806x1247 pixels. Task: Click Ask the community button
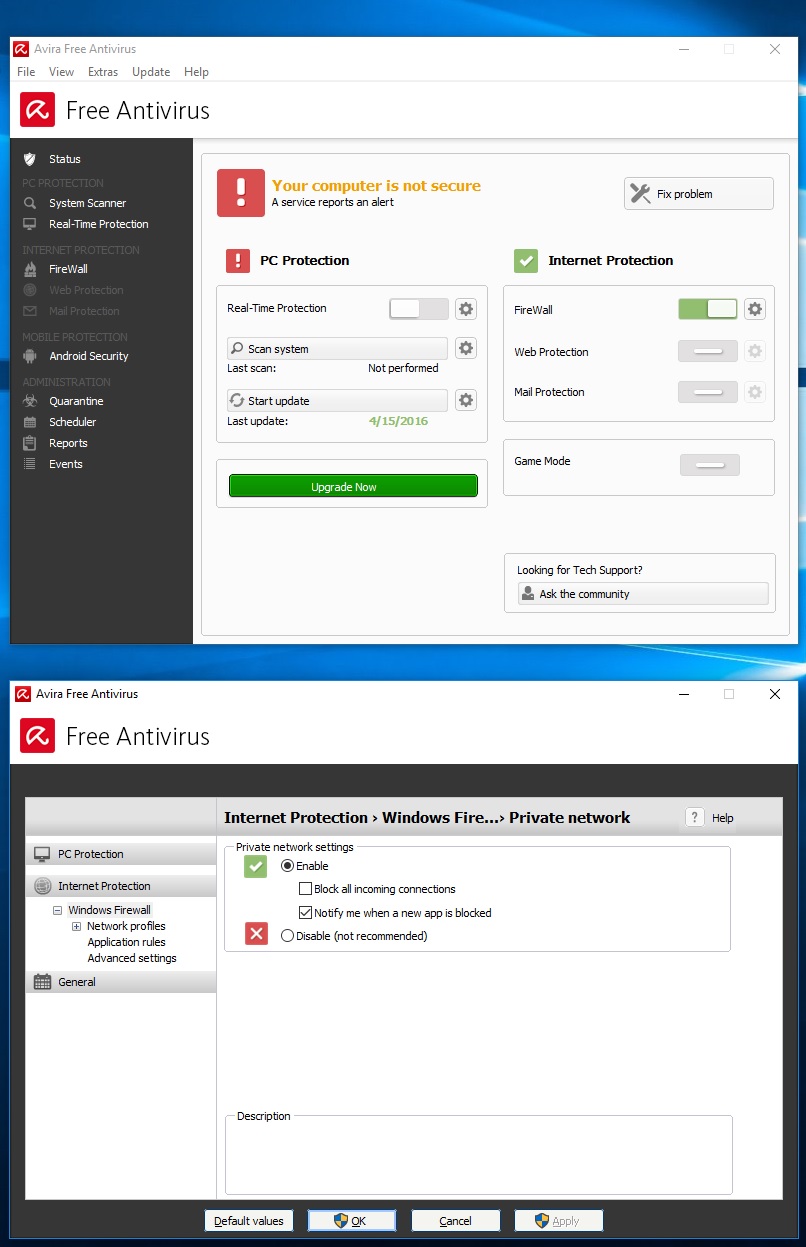coord(643,594)
